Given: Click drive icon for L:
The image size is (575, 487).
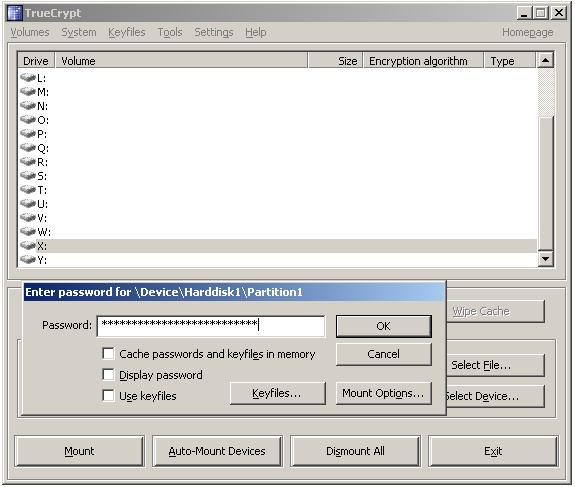Looking at the screenshot, I should click(28, 78).
